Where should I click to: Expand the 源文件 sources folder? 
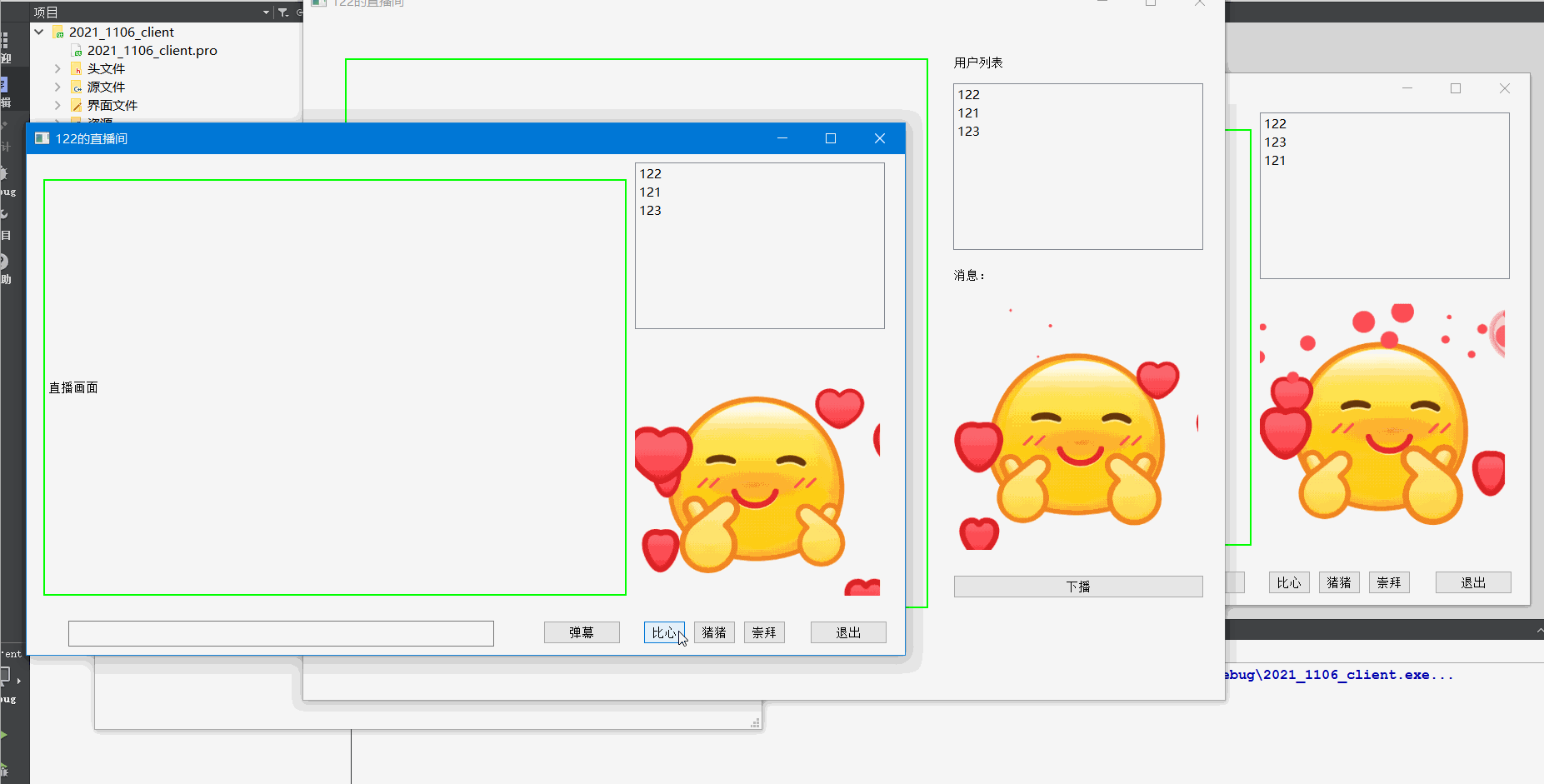(x=57, y=87)
